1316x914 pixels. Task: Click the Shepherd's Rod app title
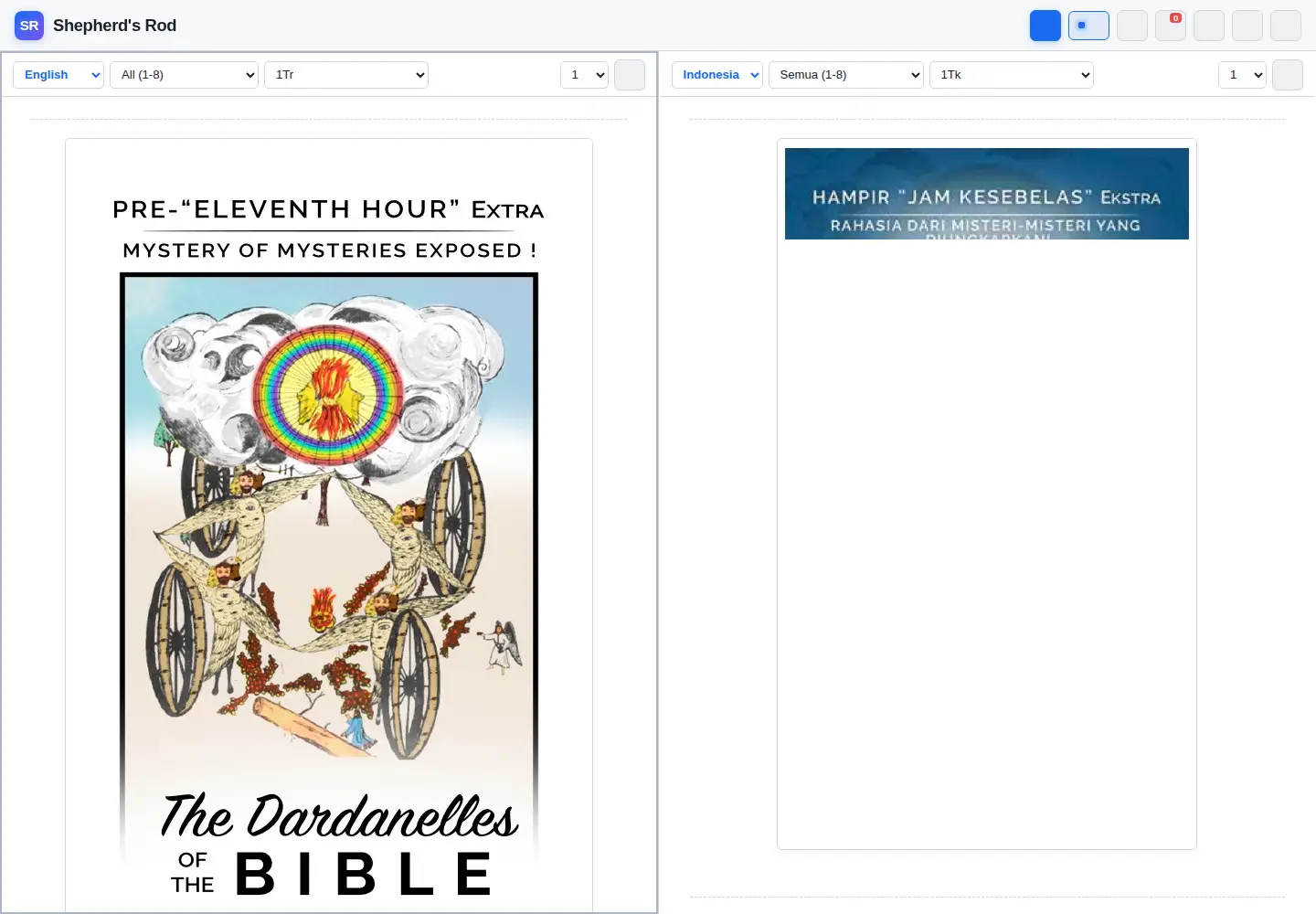(114, 26)
